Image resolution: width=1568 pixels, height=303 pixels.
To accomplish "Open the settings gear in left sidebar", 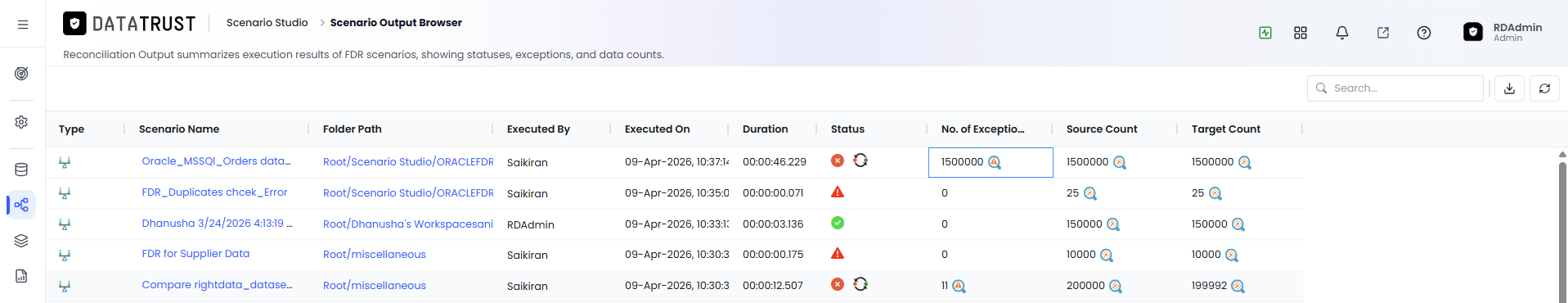I will coord(21,121).
